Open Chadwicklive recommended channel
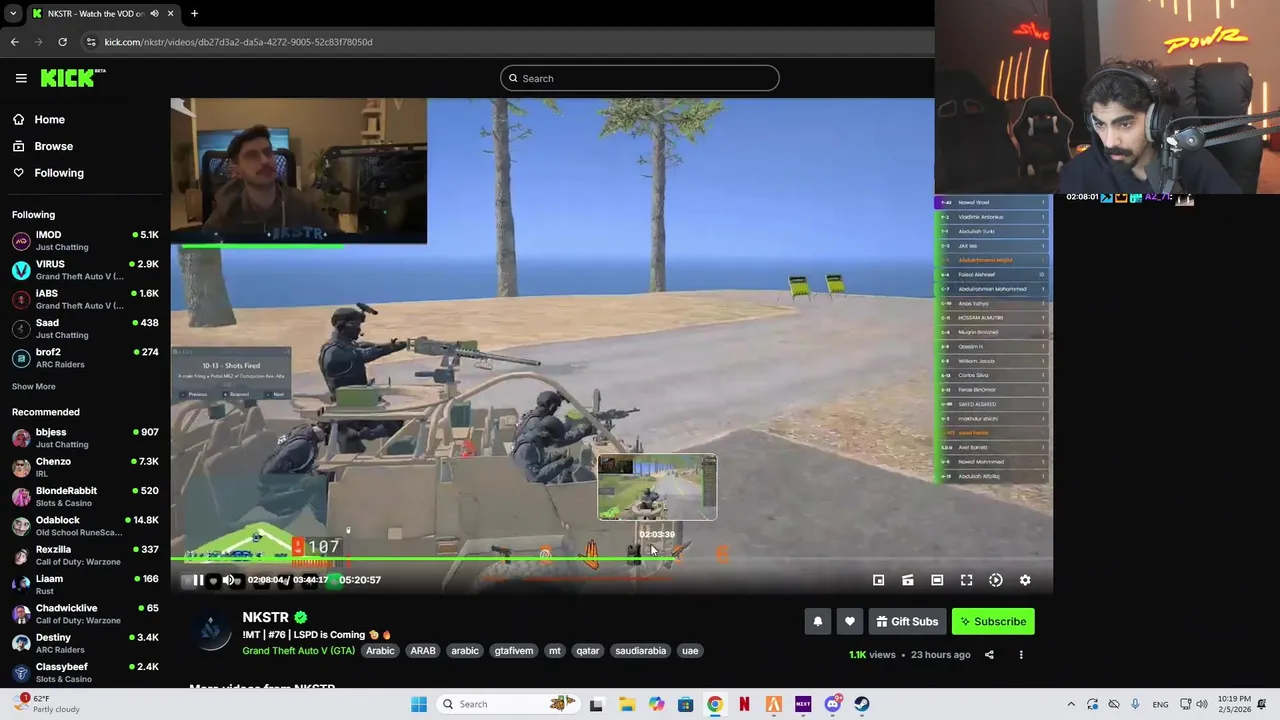The width and height of the screenshot is (1280, 720). pos(85,614)
